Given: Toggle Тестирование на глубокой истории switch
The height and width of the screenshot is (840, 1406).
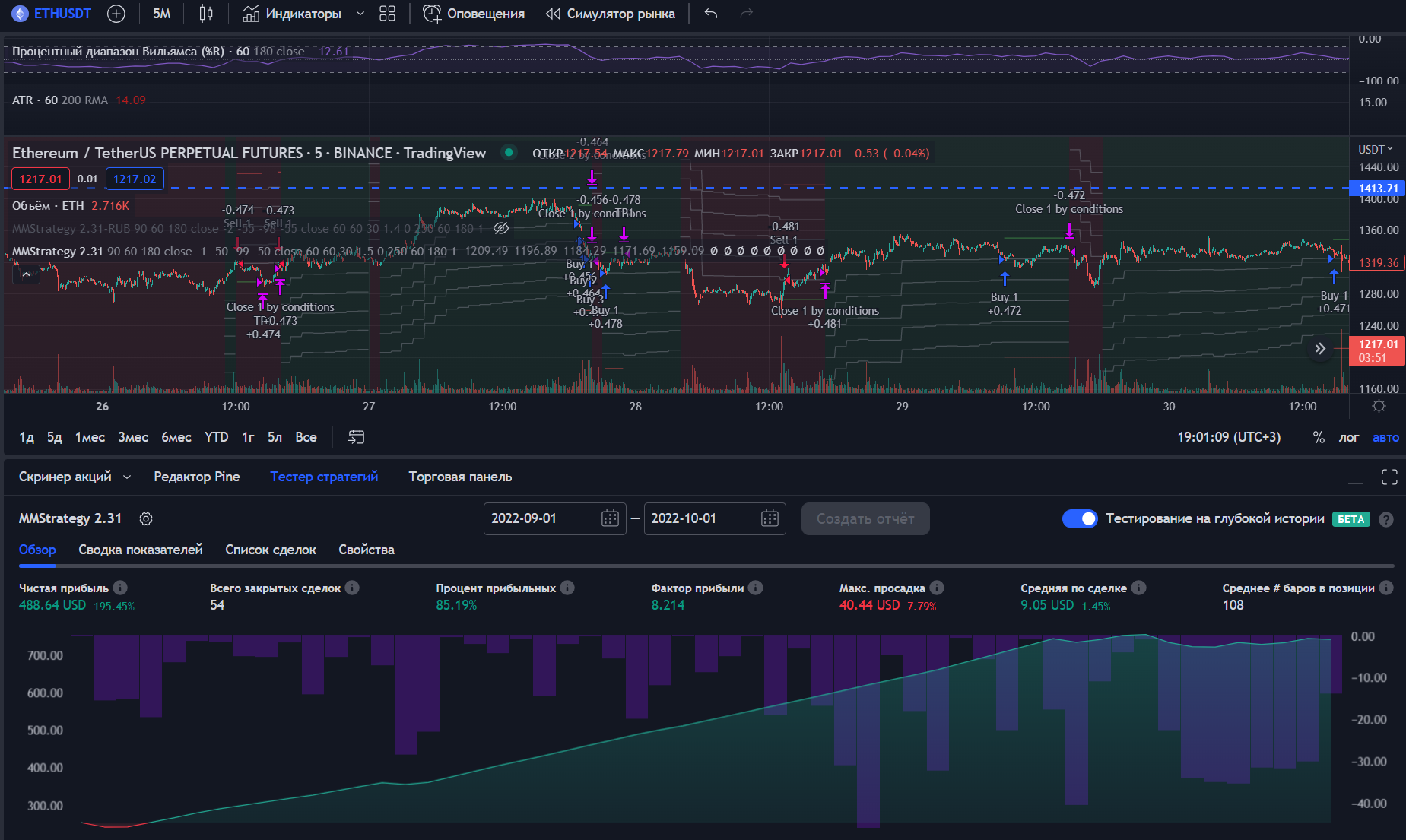Looking at the screenshot, I should coord(1080,518).
